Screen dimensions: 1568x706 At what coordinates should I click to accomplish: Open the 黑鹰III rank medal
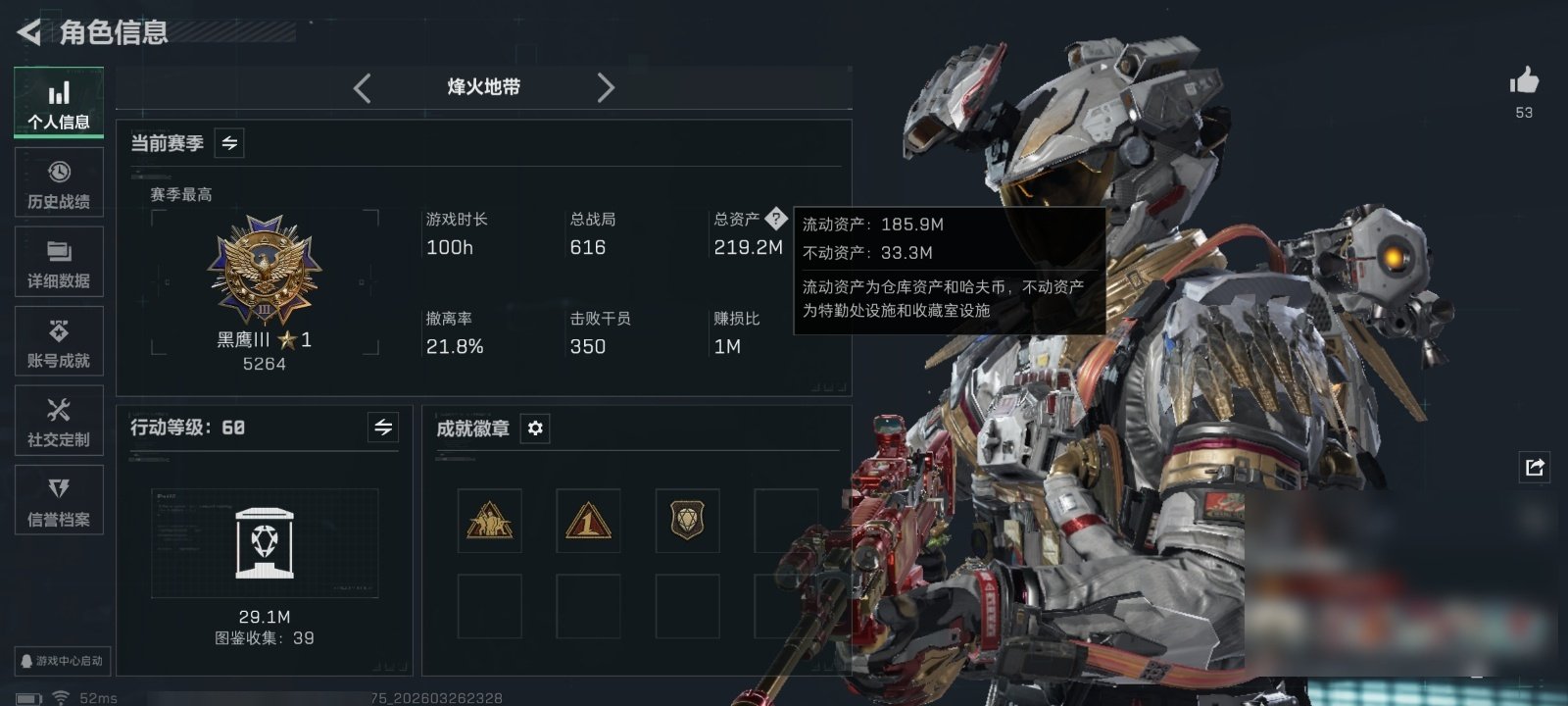click(265, 271)
